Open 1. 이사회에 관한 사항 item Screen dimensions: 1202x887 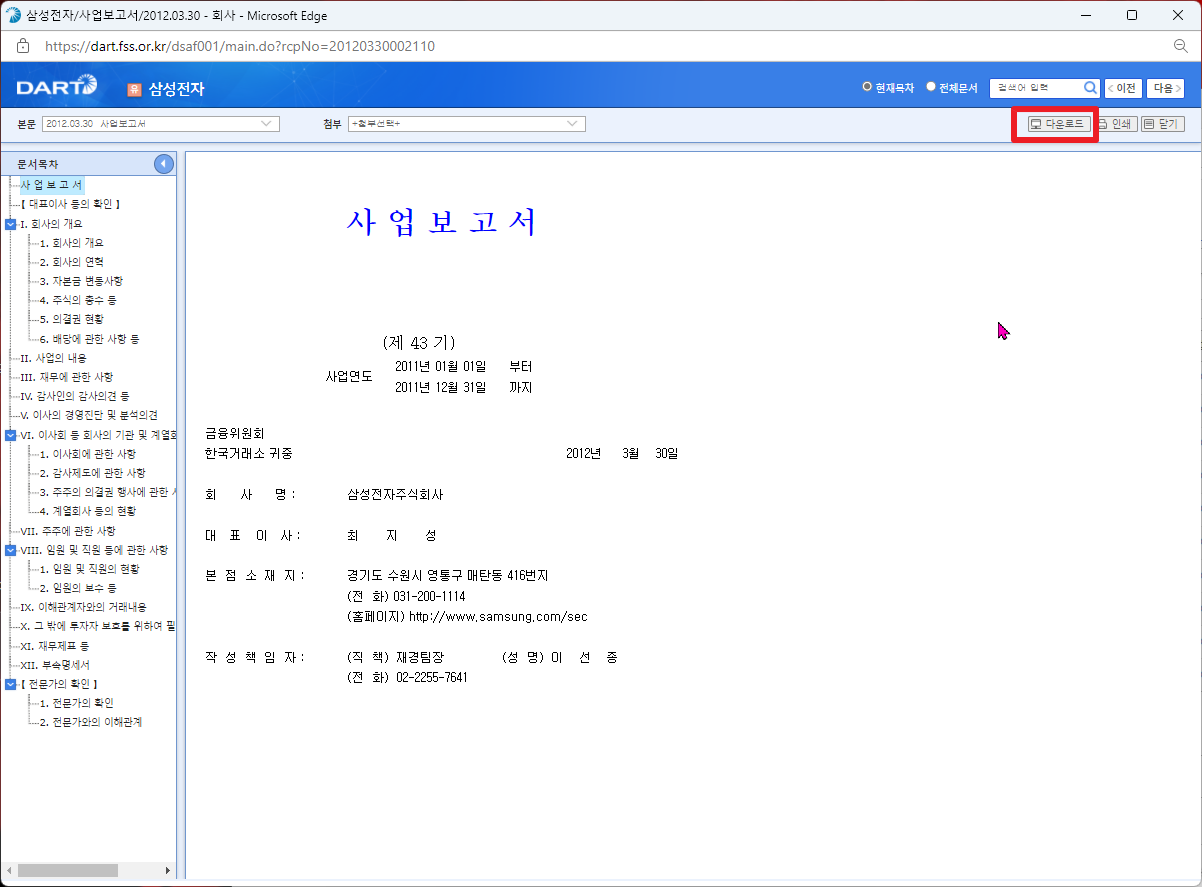[x=88, y=454]
